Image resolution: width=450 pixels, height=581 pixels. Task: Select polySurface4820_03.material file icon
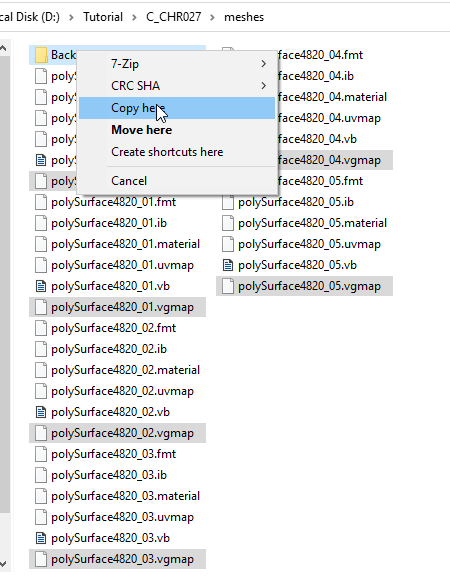click(x=41, y=496)
